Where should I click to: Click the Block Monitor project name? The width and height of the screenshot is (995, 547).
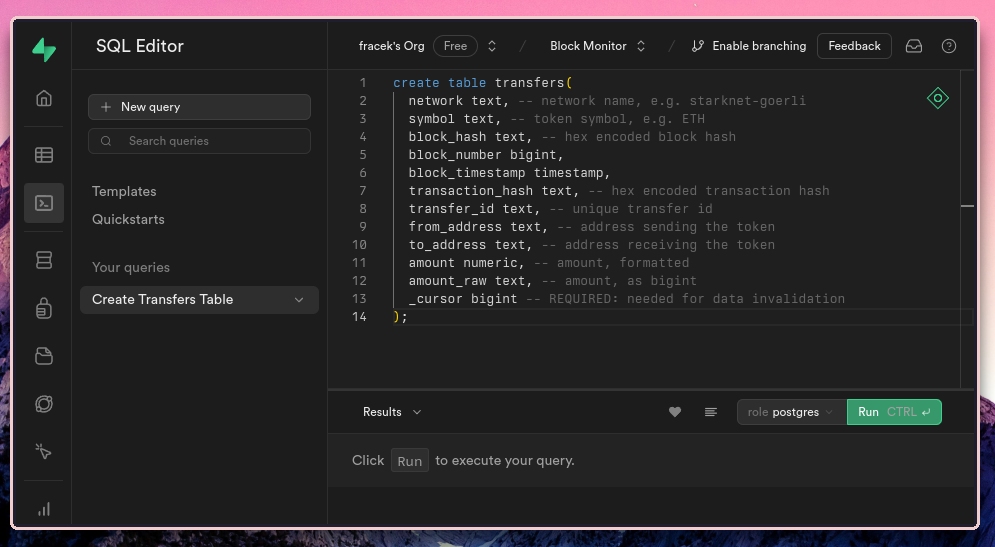[x=588, y=46]
